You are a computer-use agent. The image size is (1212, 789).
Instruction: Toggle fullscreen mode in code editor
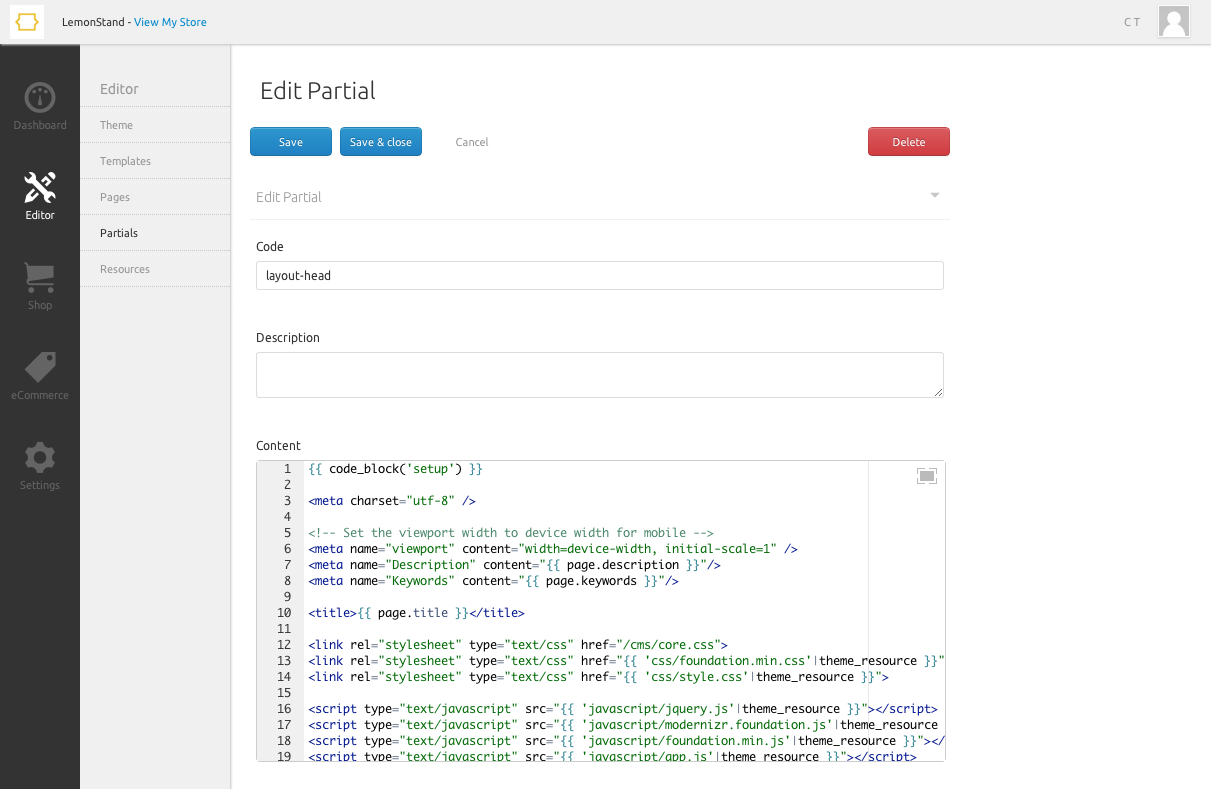click(x=926, y=476)
